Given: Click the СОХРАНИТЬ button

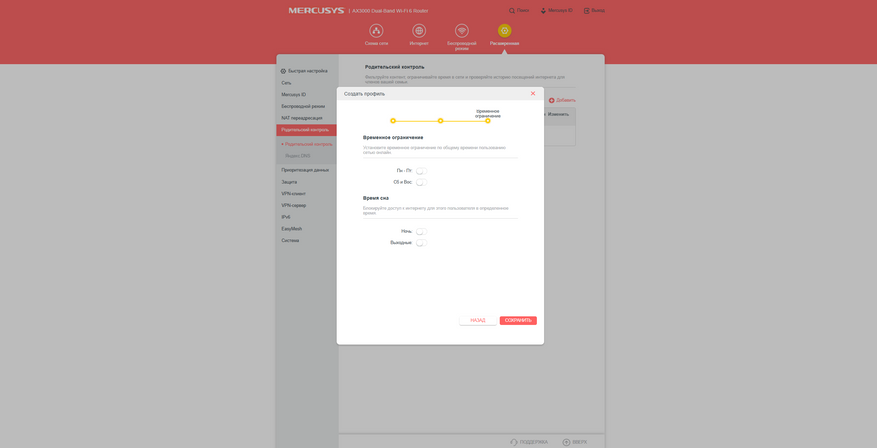Looking at the screenshot, I should 518,320.
